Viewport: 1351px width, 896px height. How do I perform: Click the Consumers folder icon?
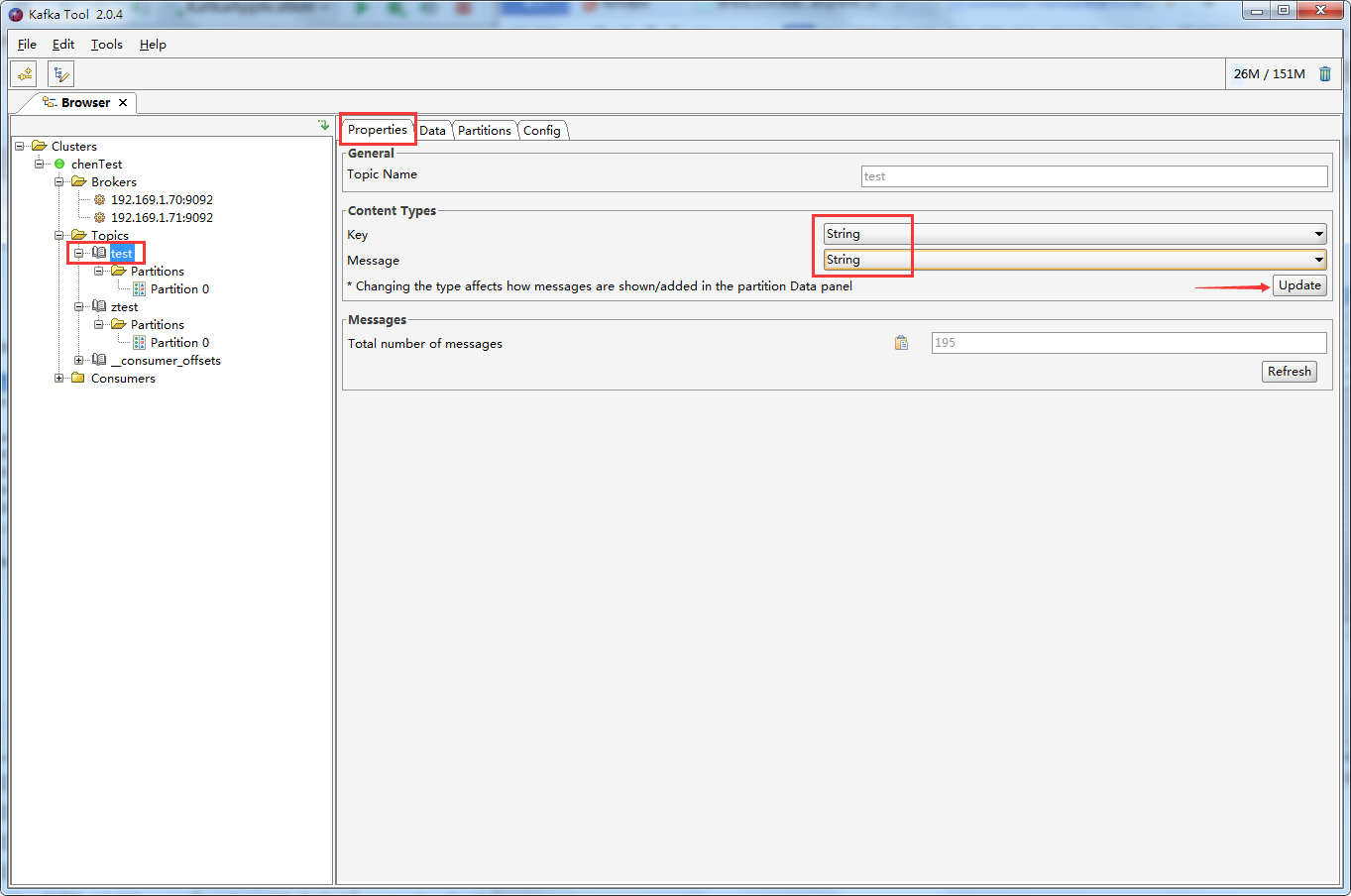pos(78,378)
